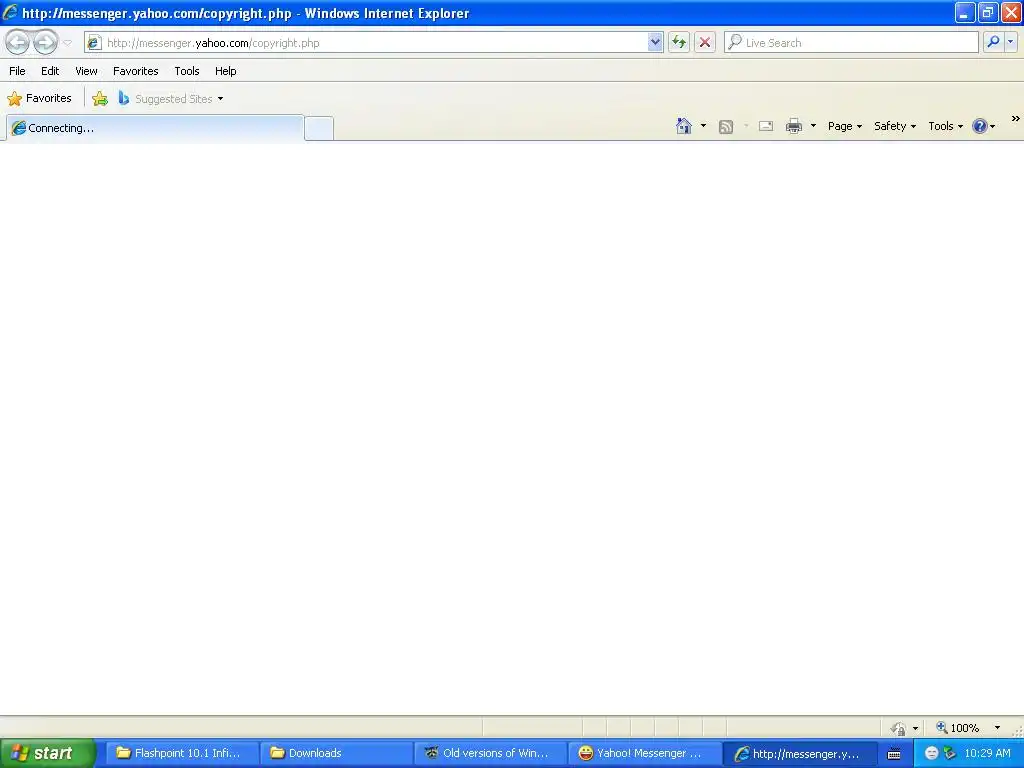Open the Edit menu
Screen dimensions: 1024x768
point(50,71)
